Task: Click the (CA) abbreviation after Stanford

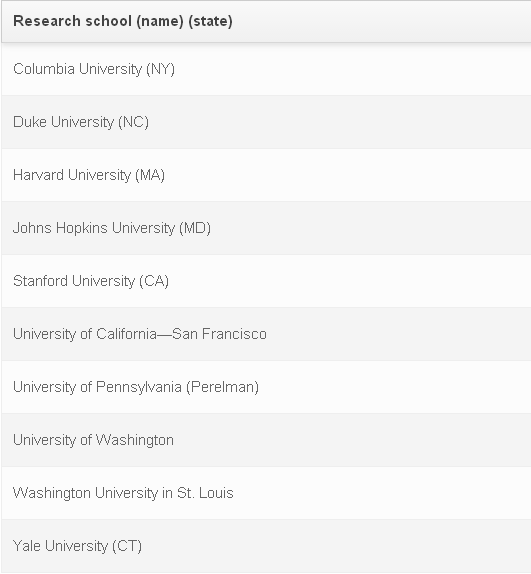Action: click(154, 282)
